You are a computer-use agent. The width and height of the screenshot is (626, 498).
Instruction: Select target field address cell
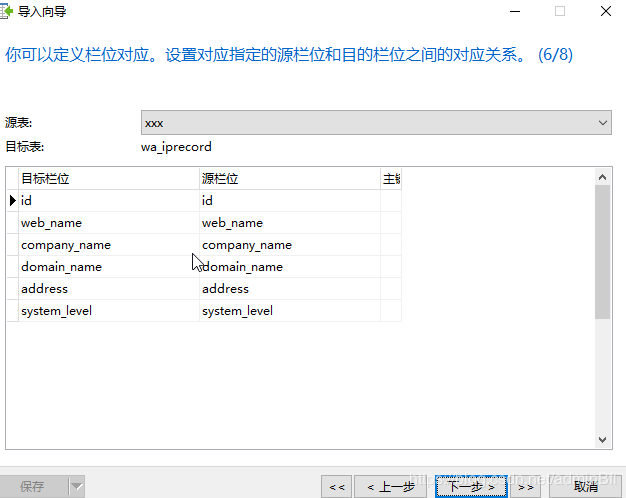[x=109, y=288]
